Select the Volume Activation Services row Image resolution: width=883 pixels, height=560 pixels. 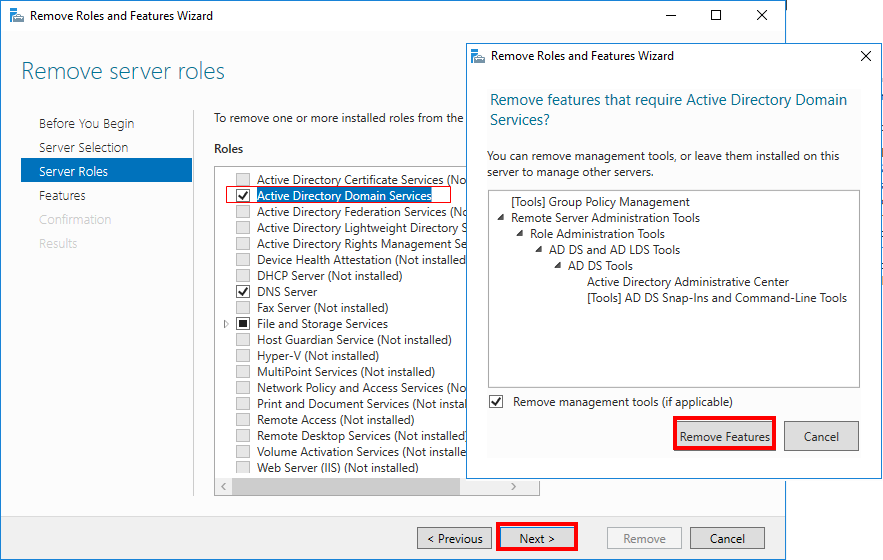(x=362, y=452)
